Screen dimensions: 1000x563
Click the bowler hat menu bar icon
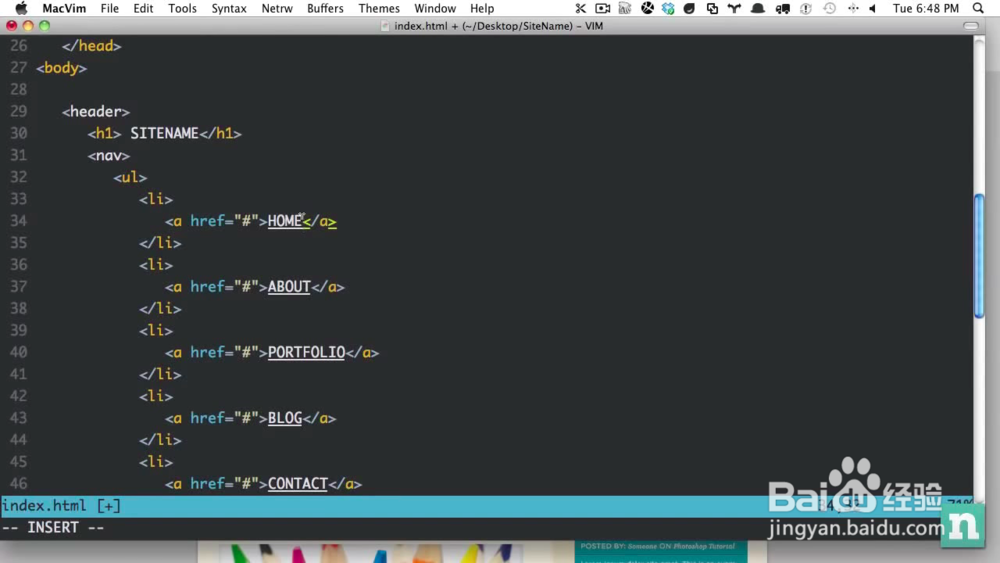tap(758, 8)
